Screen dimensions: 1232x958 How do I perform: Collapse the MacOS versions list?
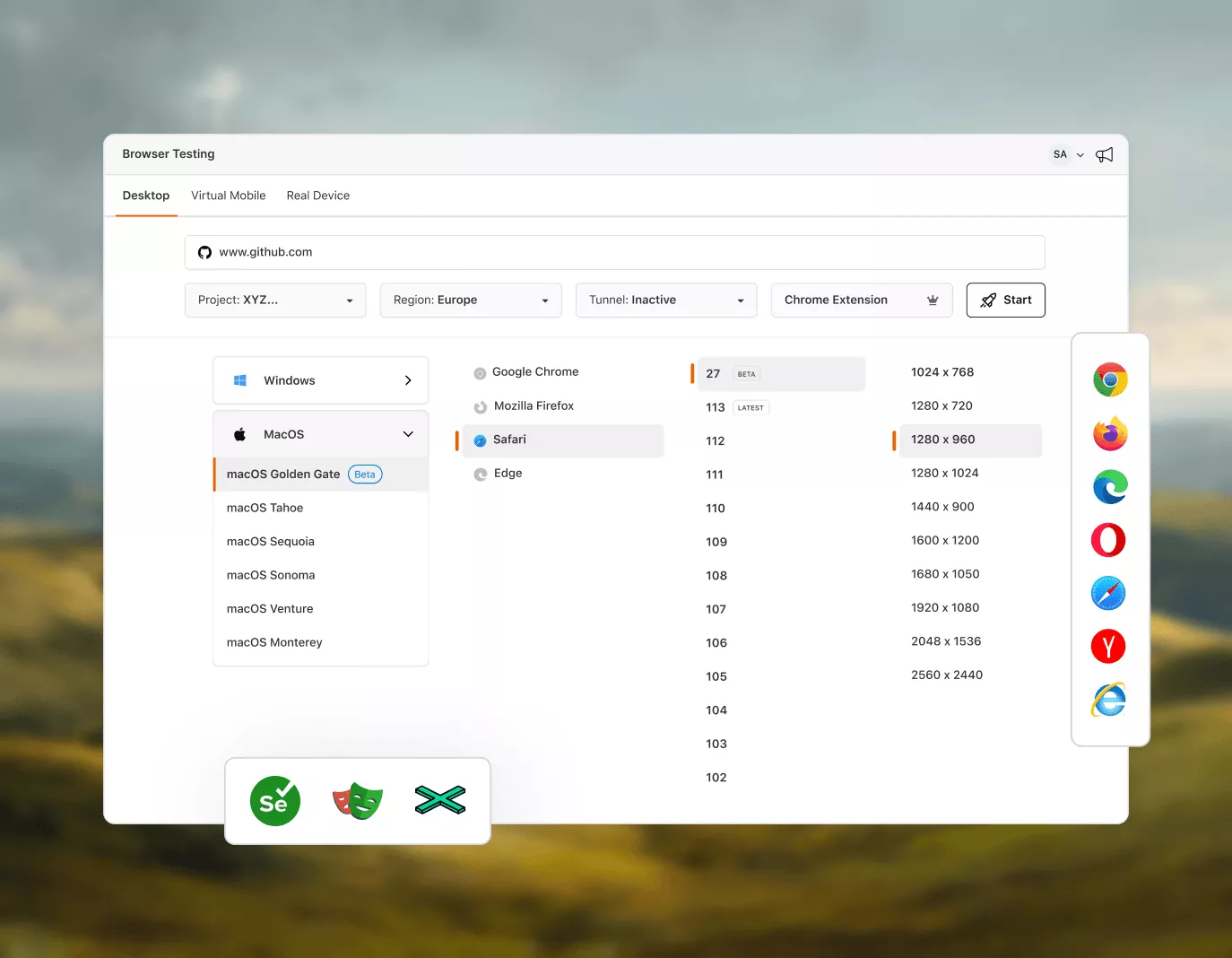tap(320, 434)
